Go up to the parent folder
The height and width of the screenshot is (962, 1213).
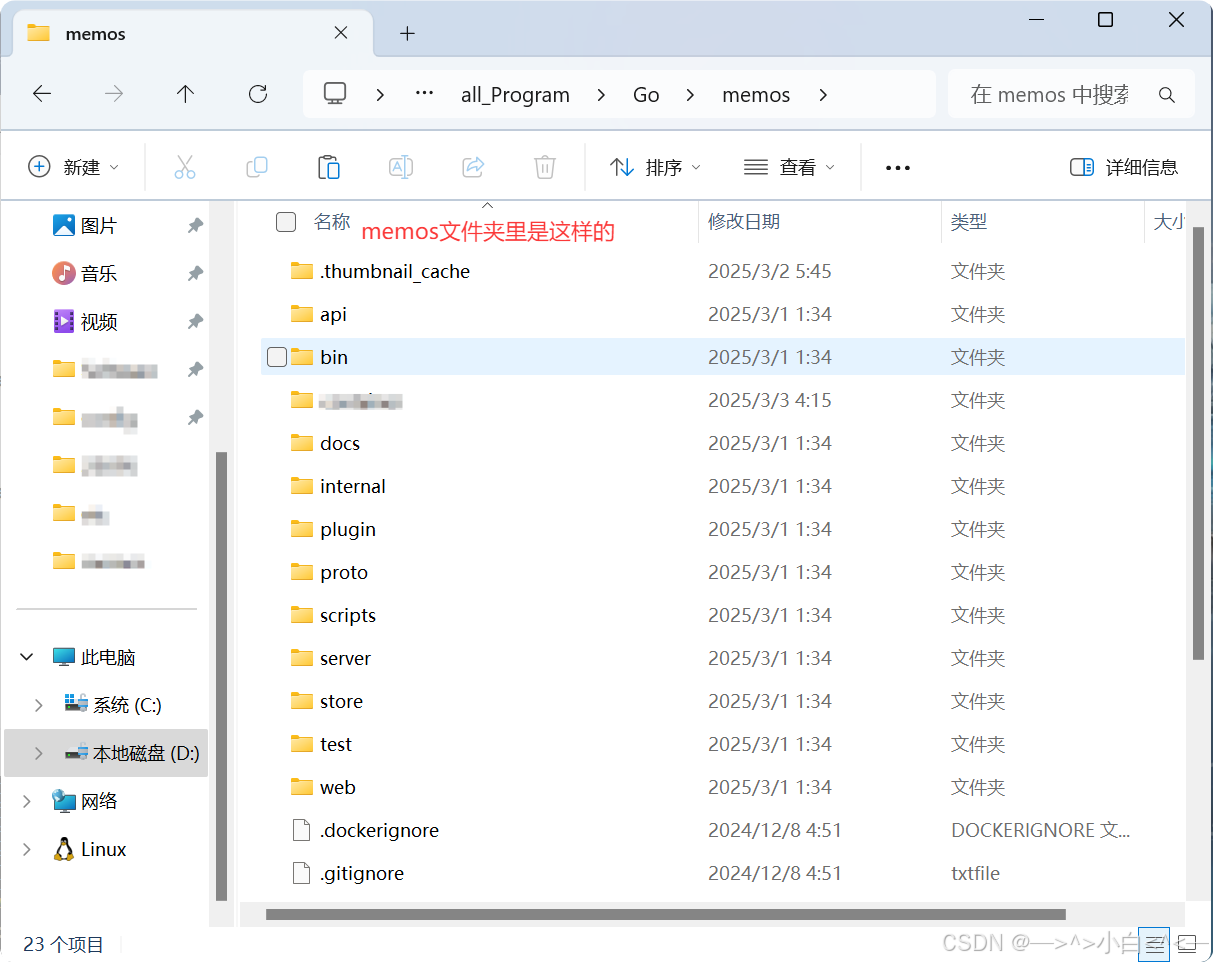coord(185,94)
